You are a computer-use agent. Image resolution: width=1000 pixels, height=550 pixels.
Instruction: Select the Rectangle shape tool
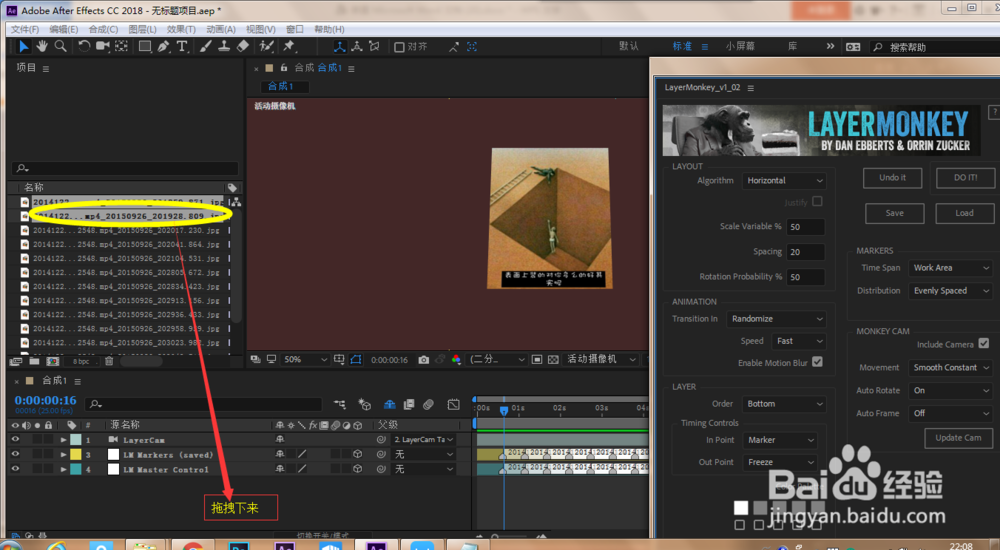(x=145, y=47)
